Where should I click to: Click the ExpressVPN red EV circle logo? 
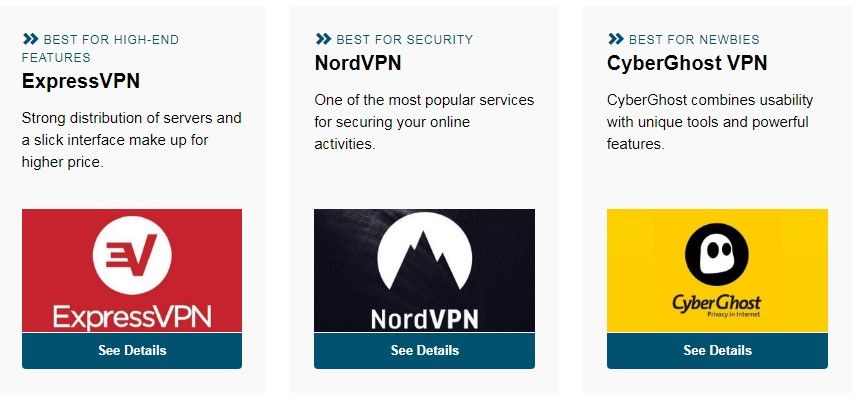pos(132,255)
